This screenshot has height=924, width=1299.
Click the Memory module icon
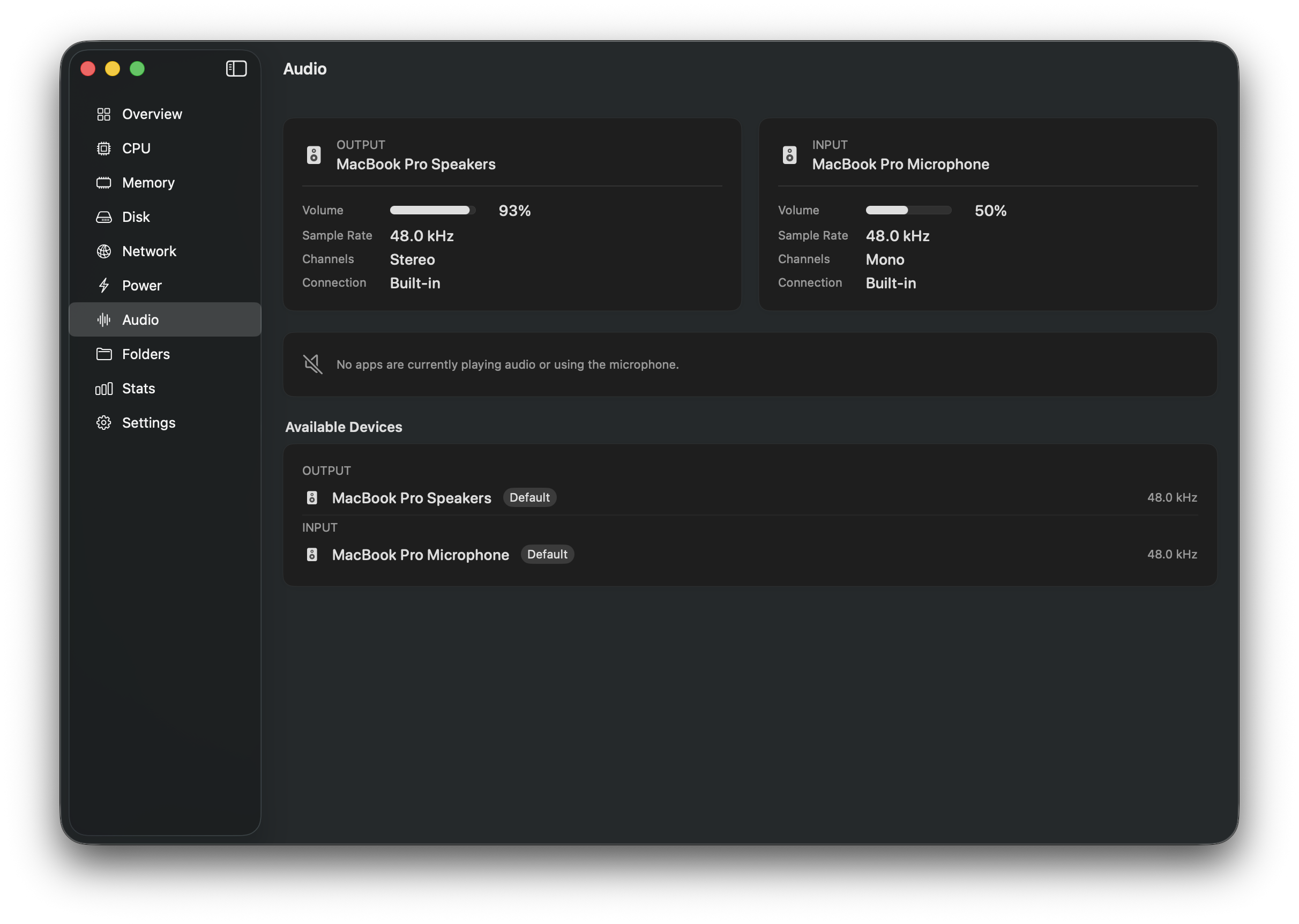coord(103,183)
